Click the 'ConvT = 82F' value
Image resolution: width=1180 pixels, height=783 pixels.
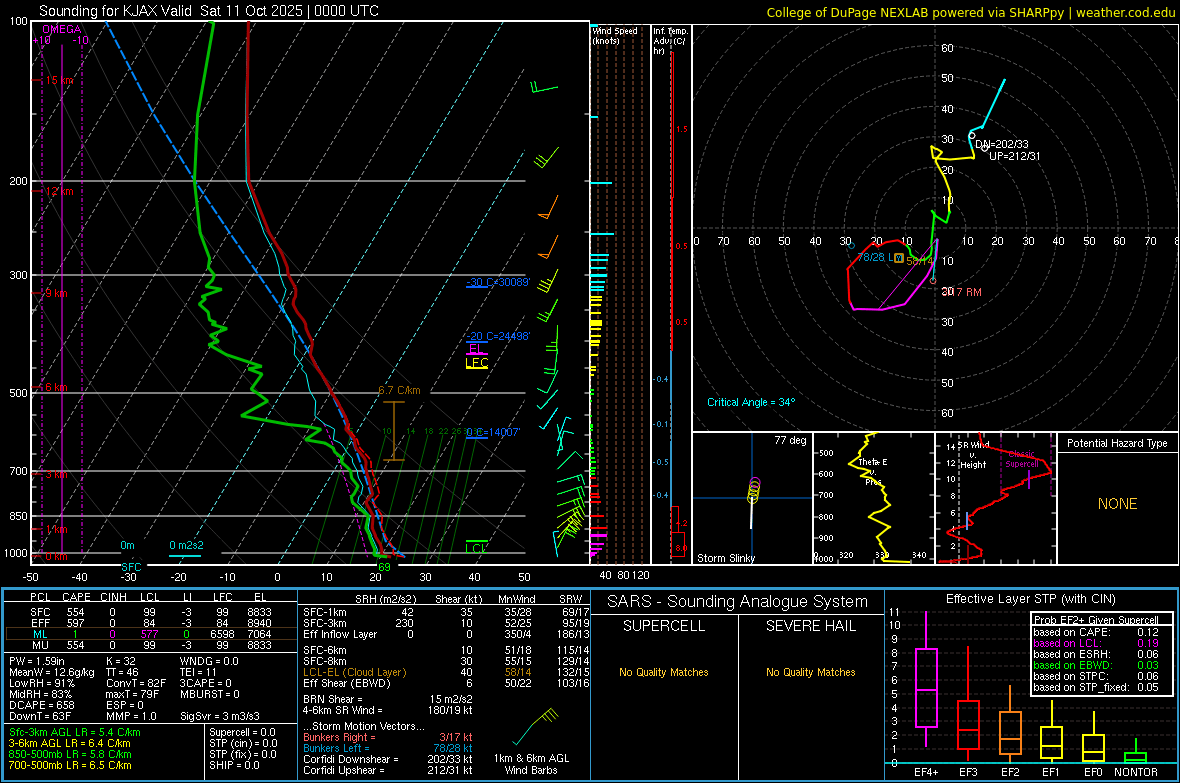click(x=136, y=684)
